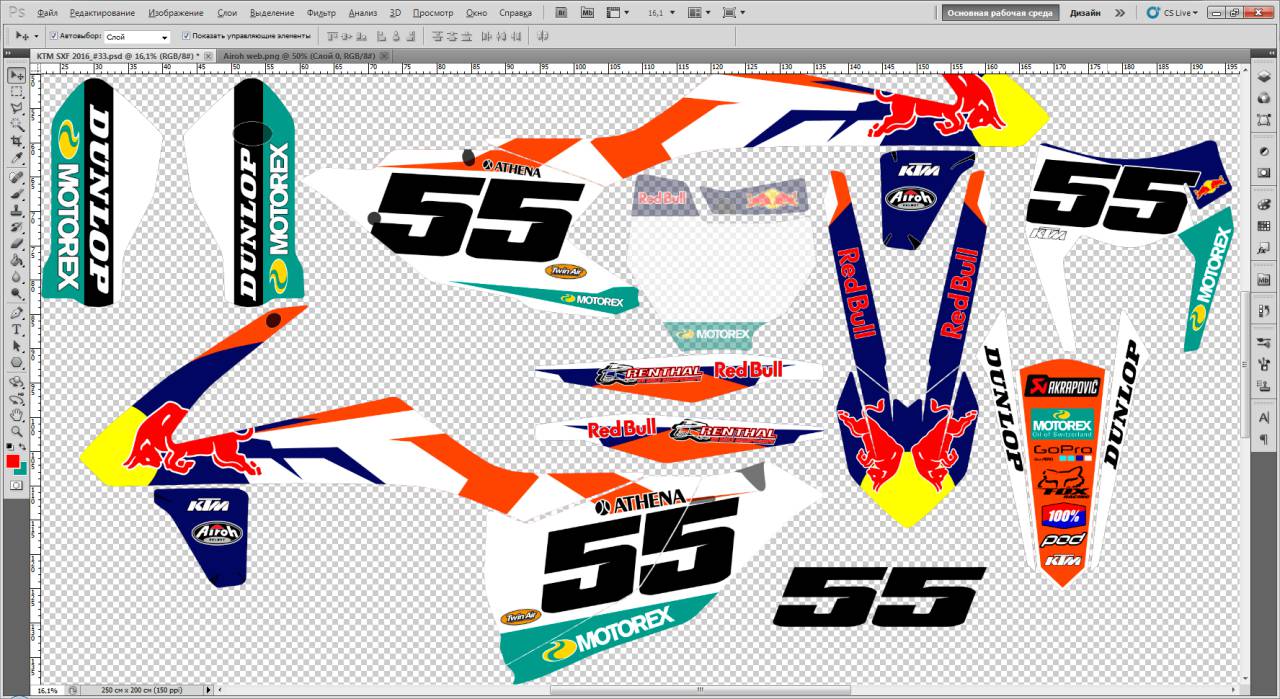
Task: Open the Файл menu
Action: tap(47, 13)
